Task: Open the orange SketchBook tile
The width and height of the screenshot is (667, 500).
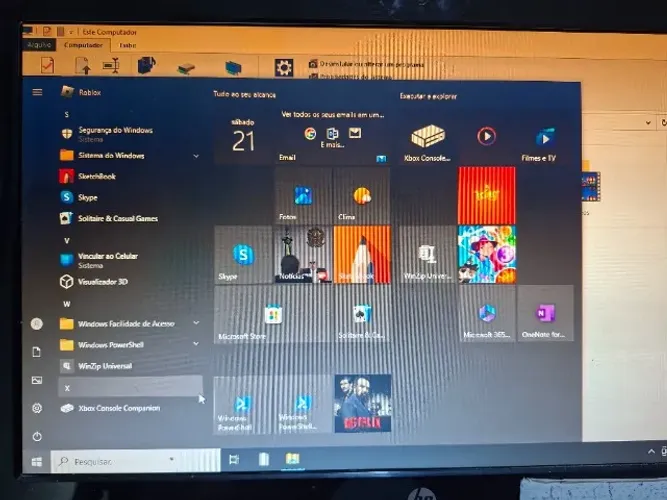Action: coord(362,254)
